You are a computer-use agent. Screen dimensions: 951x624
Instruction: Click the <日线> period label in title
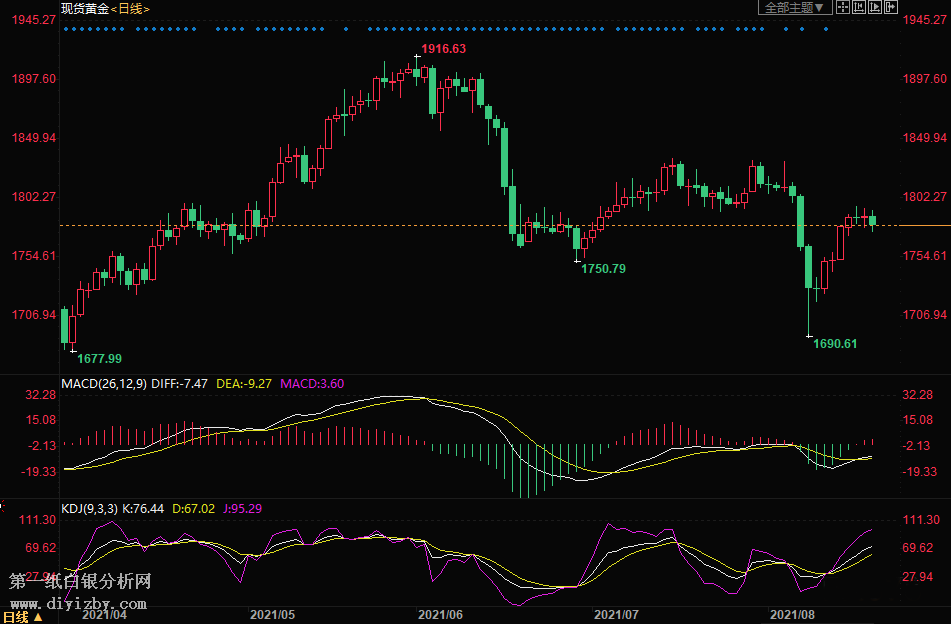(x=130, y=8)
